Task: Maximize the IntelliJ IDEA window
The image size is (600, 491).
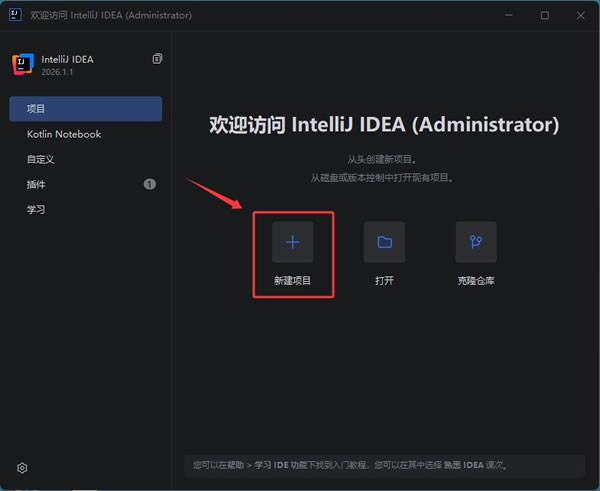Action: 545,15
